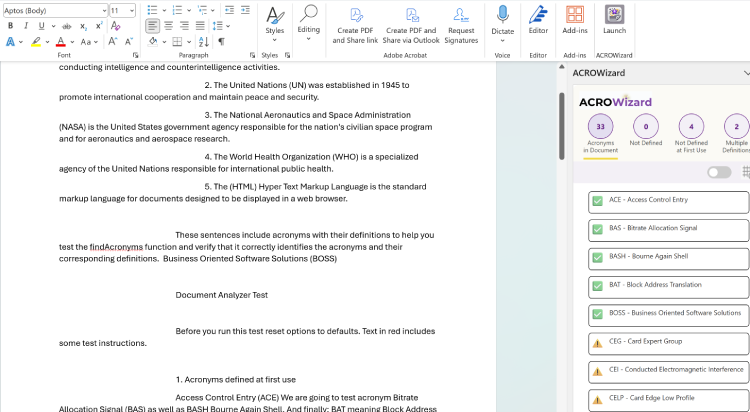Apply yellow text highlight color
Image resolution: width=750 pixels, height=412 pixels.
[36, 42]
